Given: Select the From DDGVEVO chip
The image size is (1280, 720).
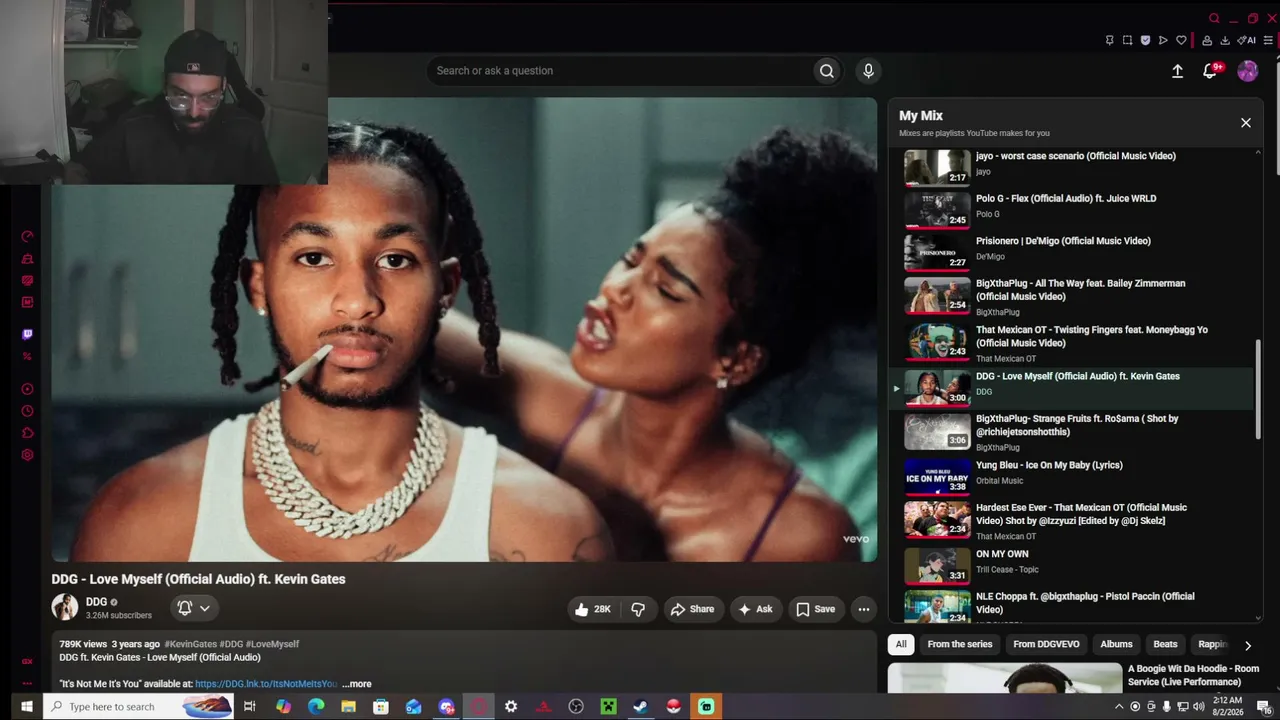Looking at the screenshot, I should point(1046,644).
